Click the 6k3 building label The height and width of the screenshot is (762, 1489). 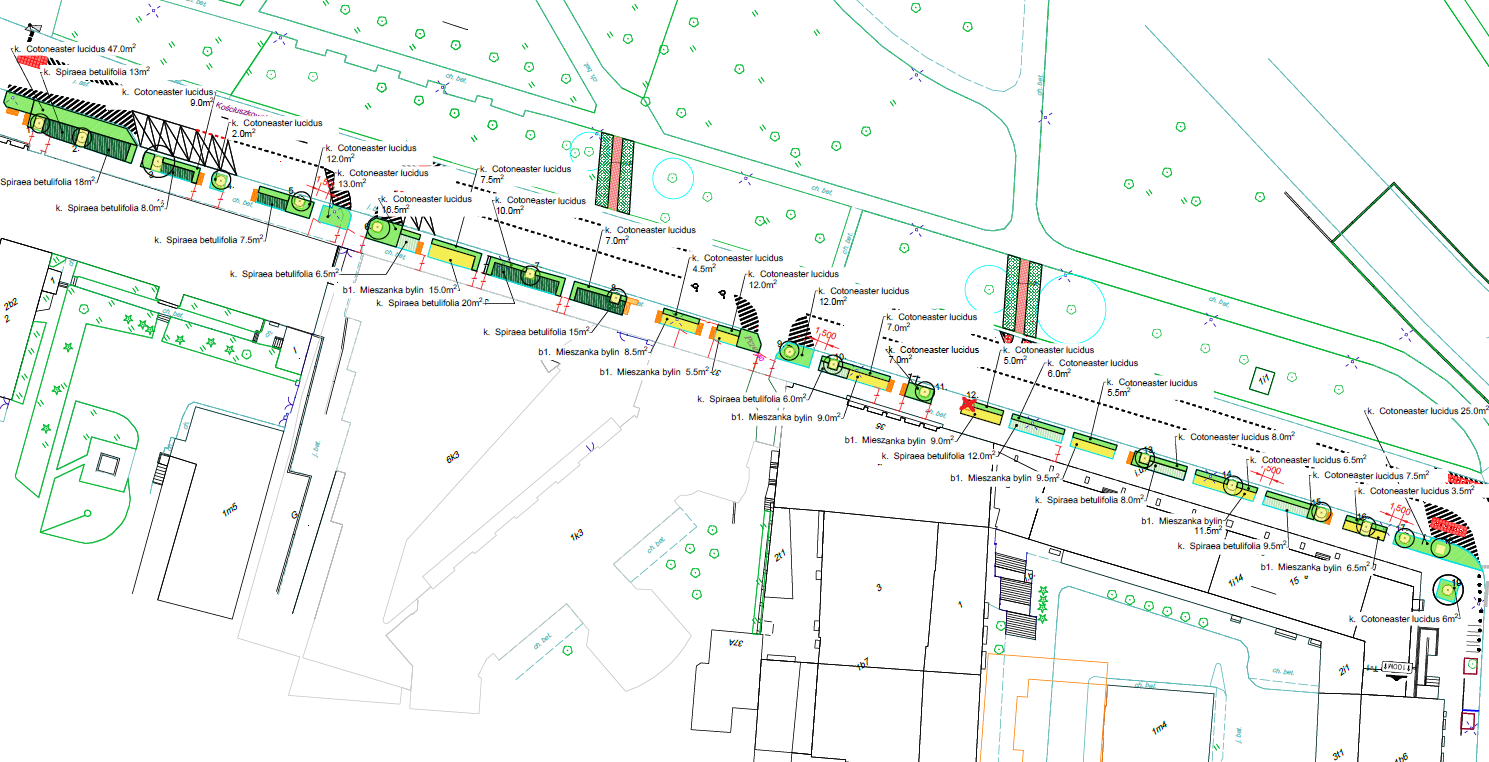(x=452, y=457)
